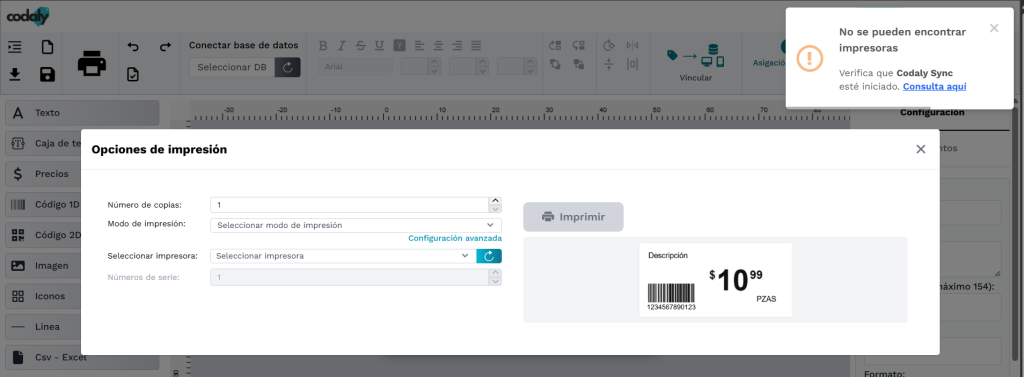This screenshot has width=1024, height=377.
Task: Click the label preview thumbnail
Action: pos(715,280)
